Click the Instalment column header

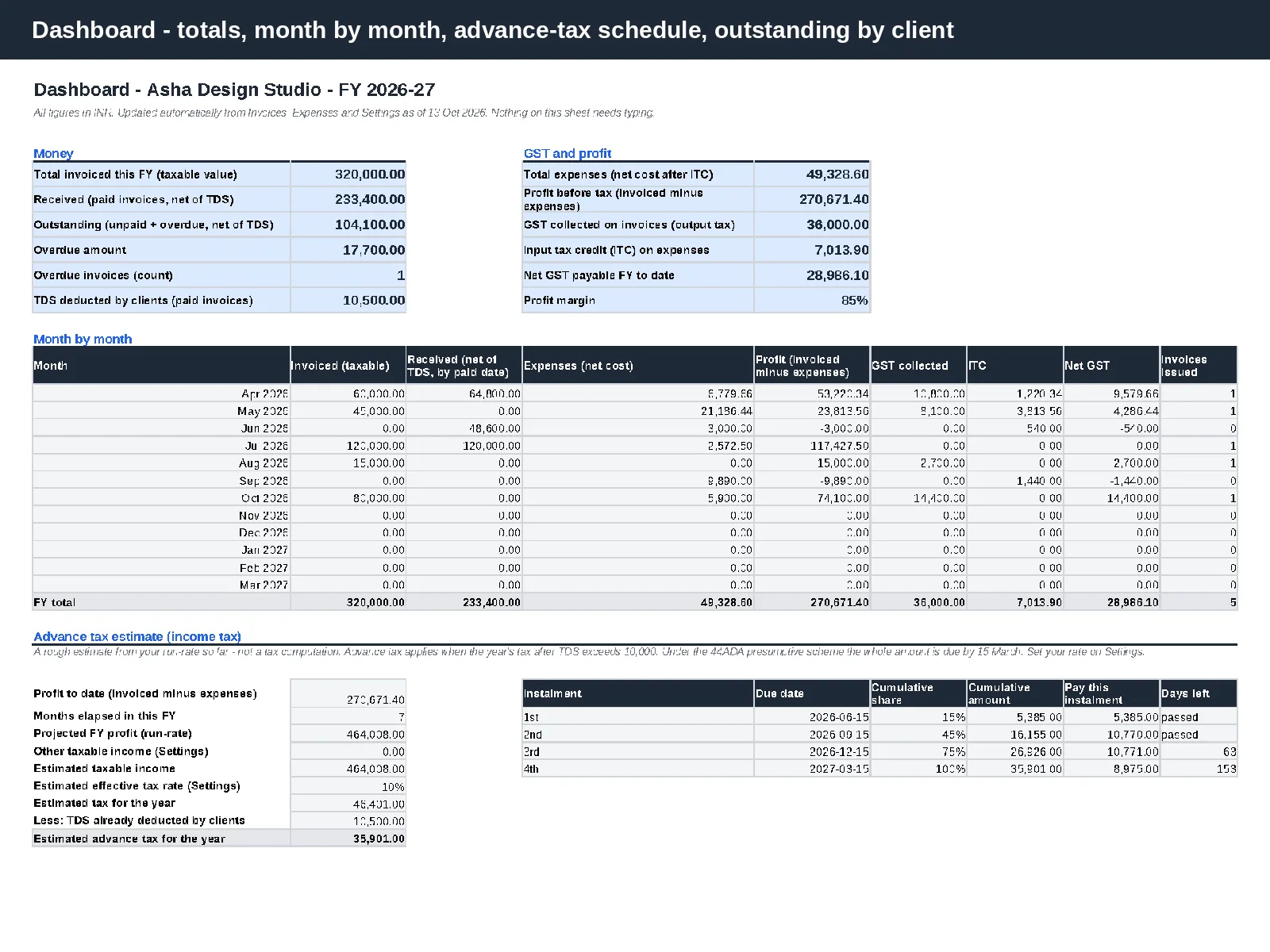click(x=638, y=693)
